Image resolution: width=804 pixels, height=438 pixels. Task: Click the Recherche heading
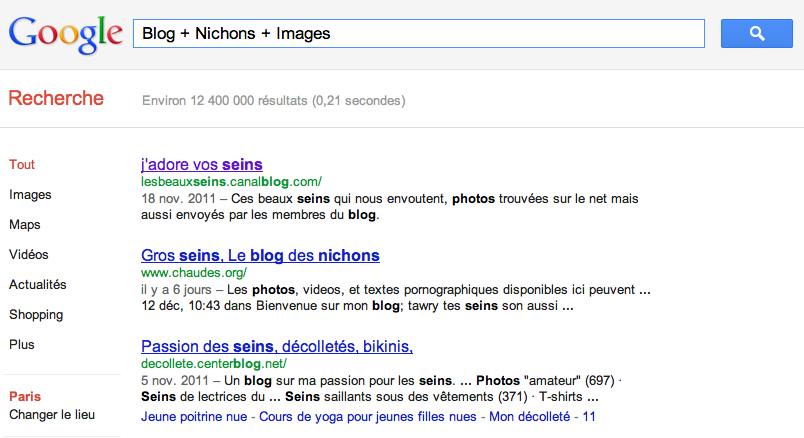point(56,98)
